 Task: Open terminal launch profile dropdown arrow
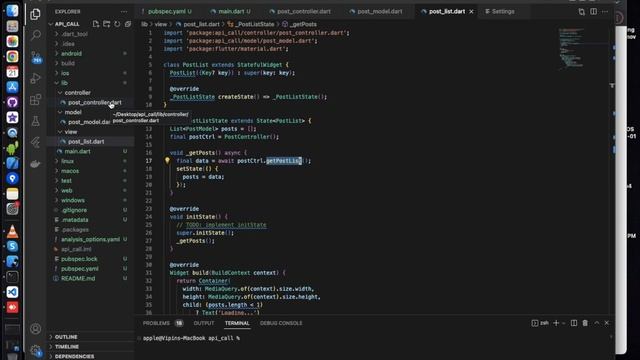564,323
